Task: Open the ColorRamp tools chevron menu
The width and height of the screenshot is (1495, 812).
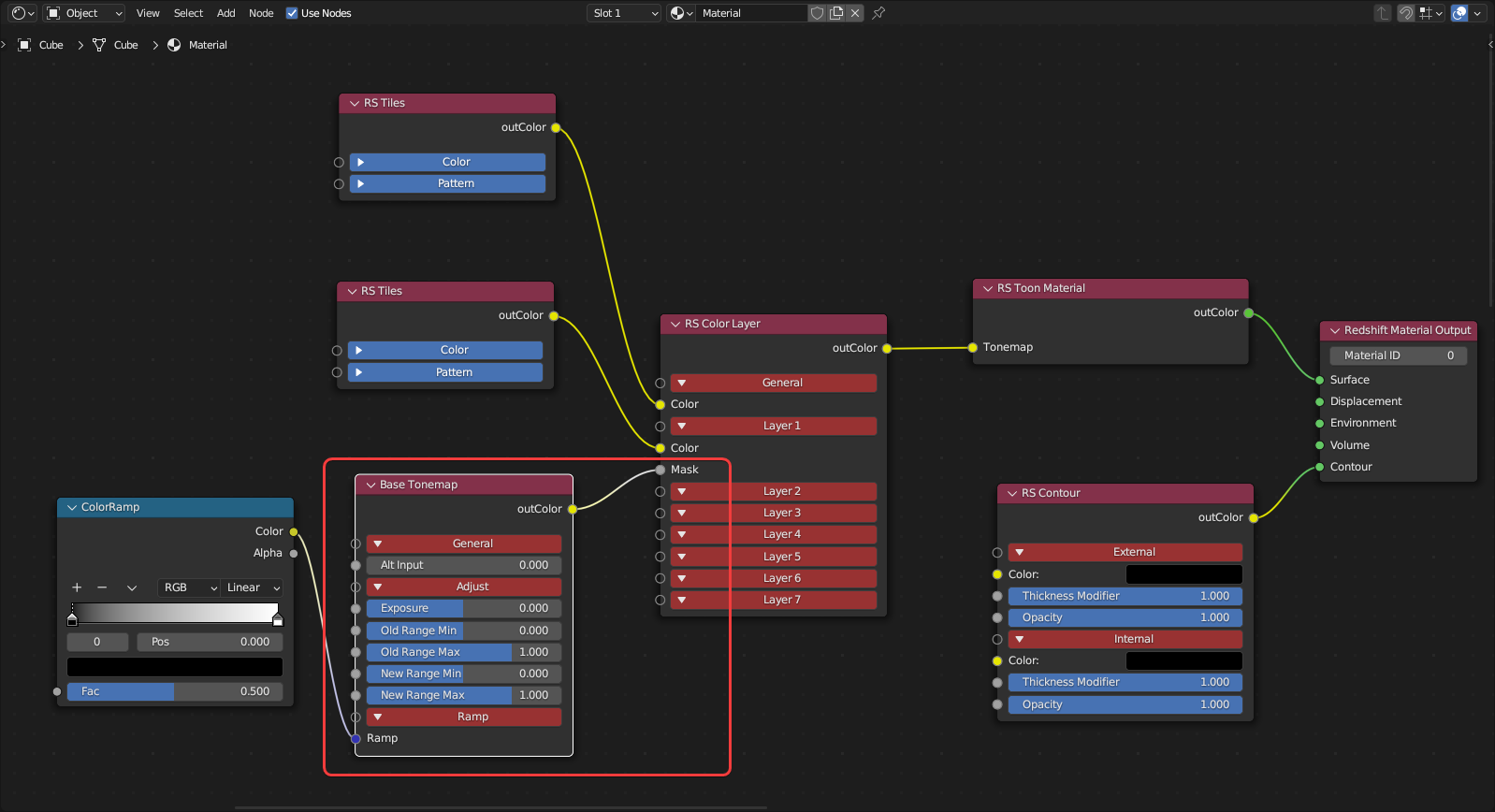Action: point(132,587)
